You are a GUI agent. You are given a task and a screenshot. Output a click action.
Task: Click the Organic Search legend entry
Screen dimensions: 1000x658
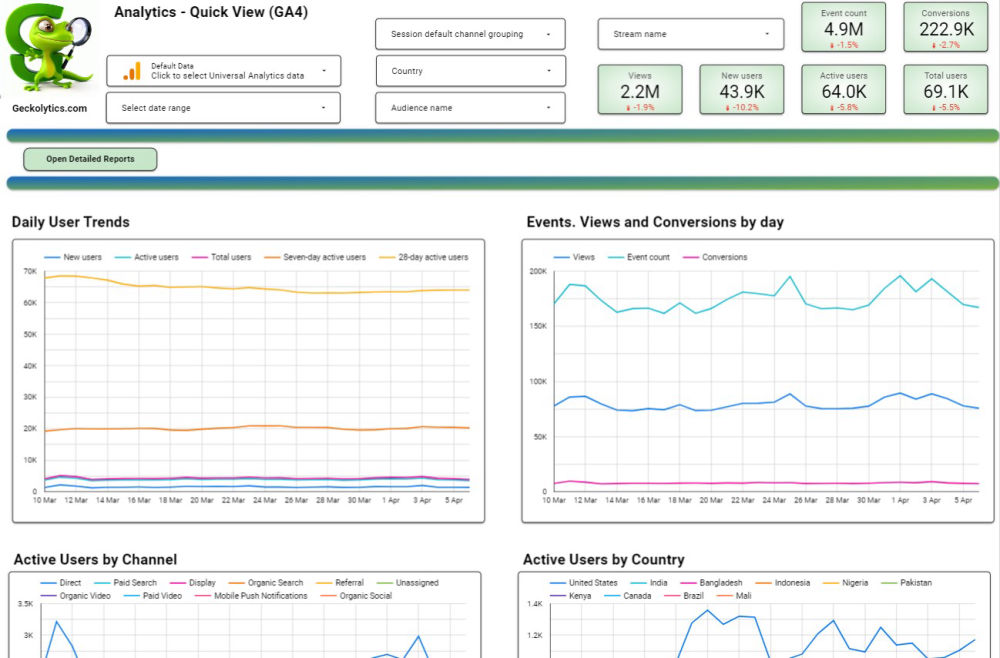pos(266,583)
